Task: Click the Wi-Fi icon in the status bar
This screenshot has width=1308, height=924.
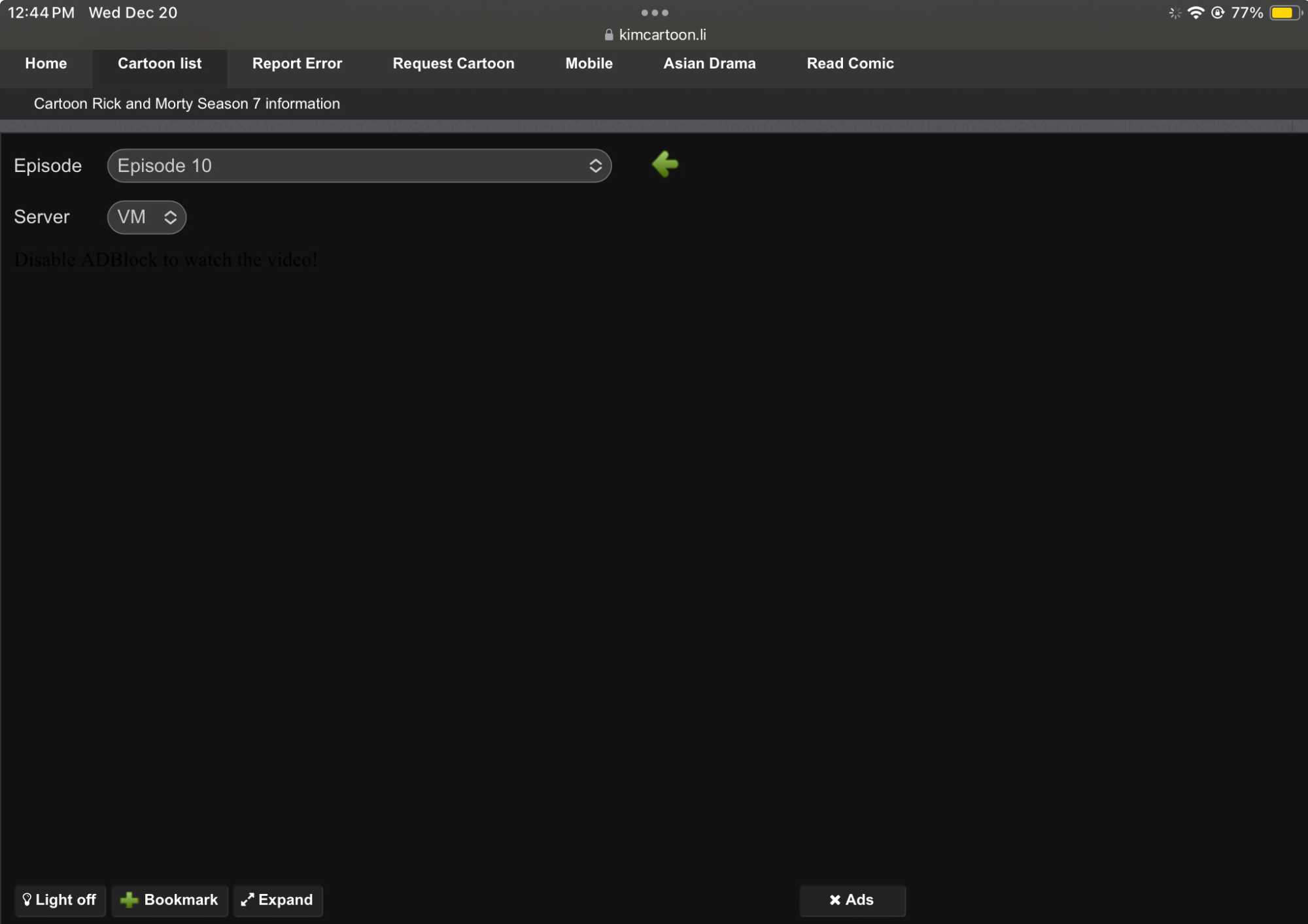Action: (1196, 12)
